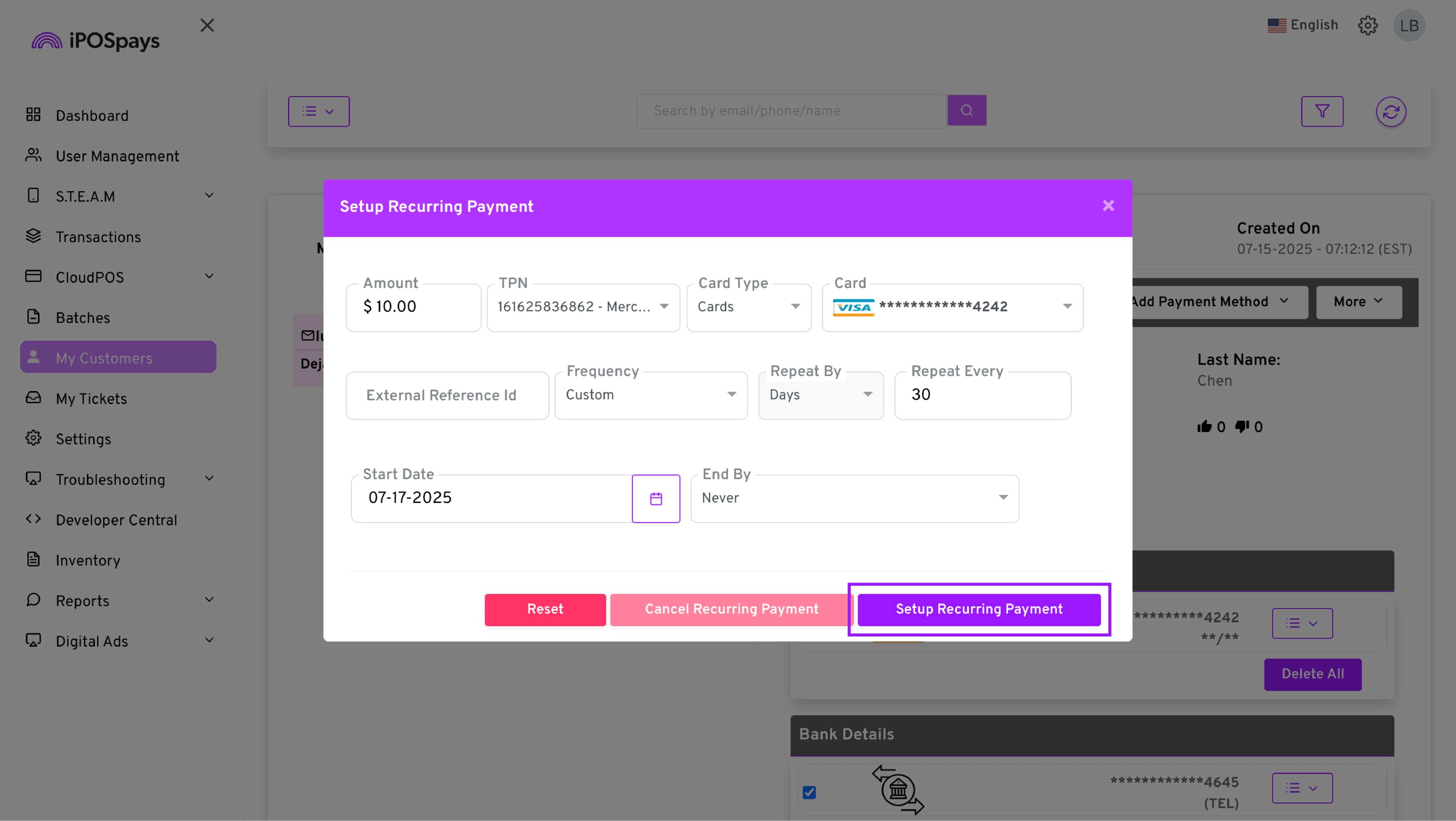
Task: Open My Tickets in the sidebar
Action: [91, 398]
